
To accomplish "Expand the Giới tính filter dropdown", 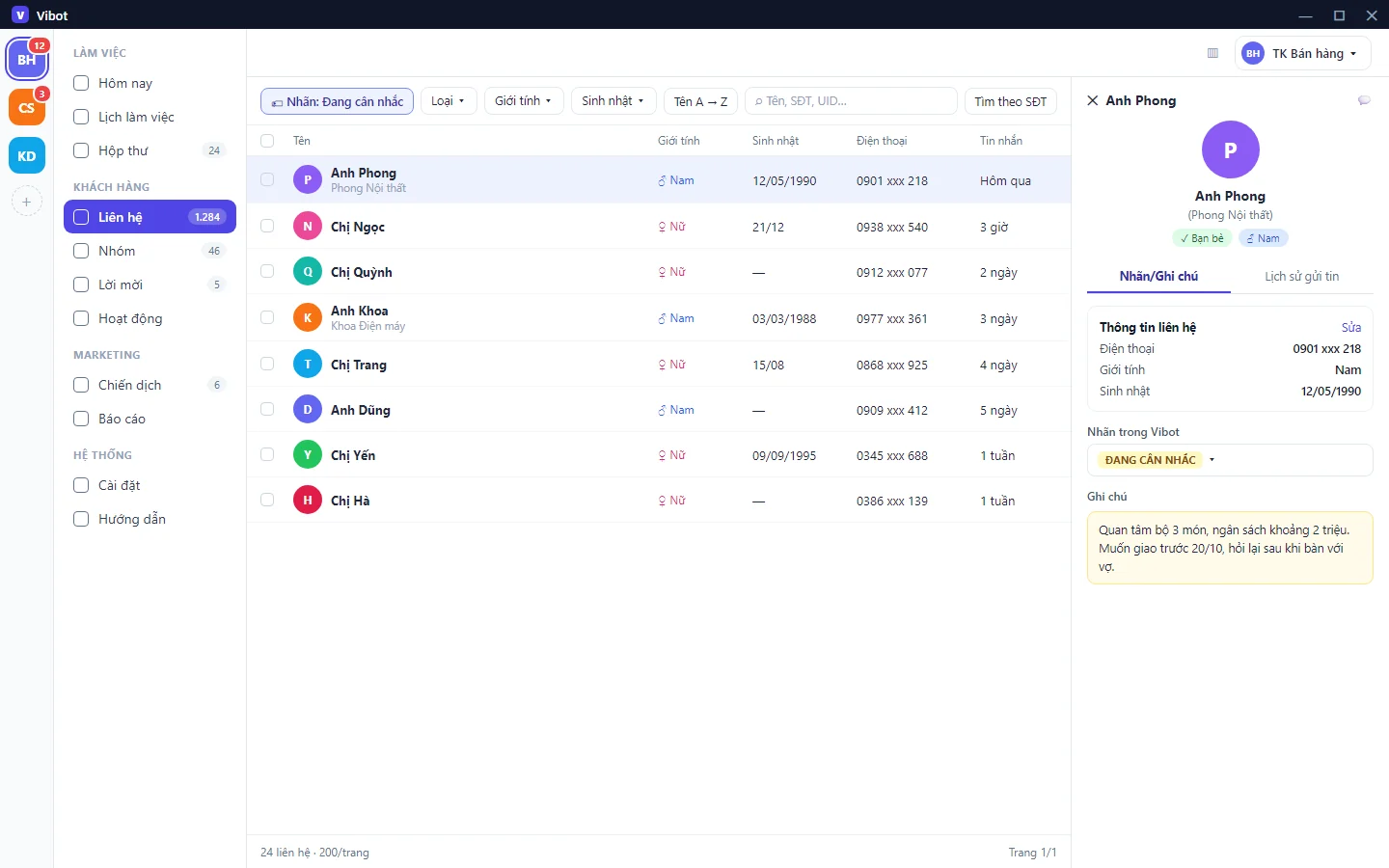I will [x=524, y=101].
